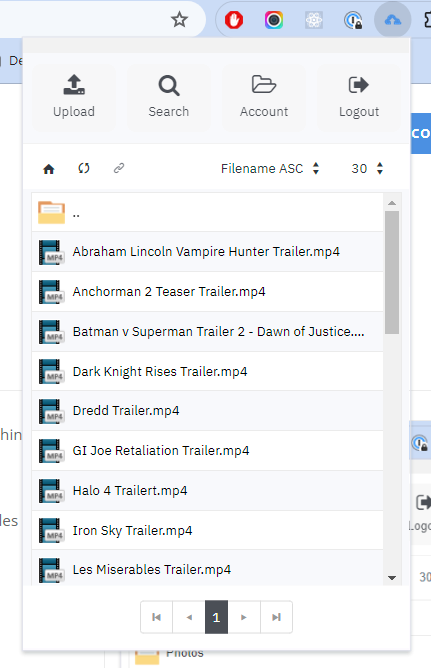This screenshot has width=431, height=668.
Task: Select GI Joe Retaliation Trailer.mp4
Action: coord(207,451)
